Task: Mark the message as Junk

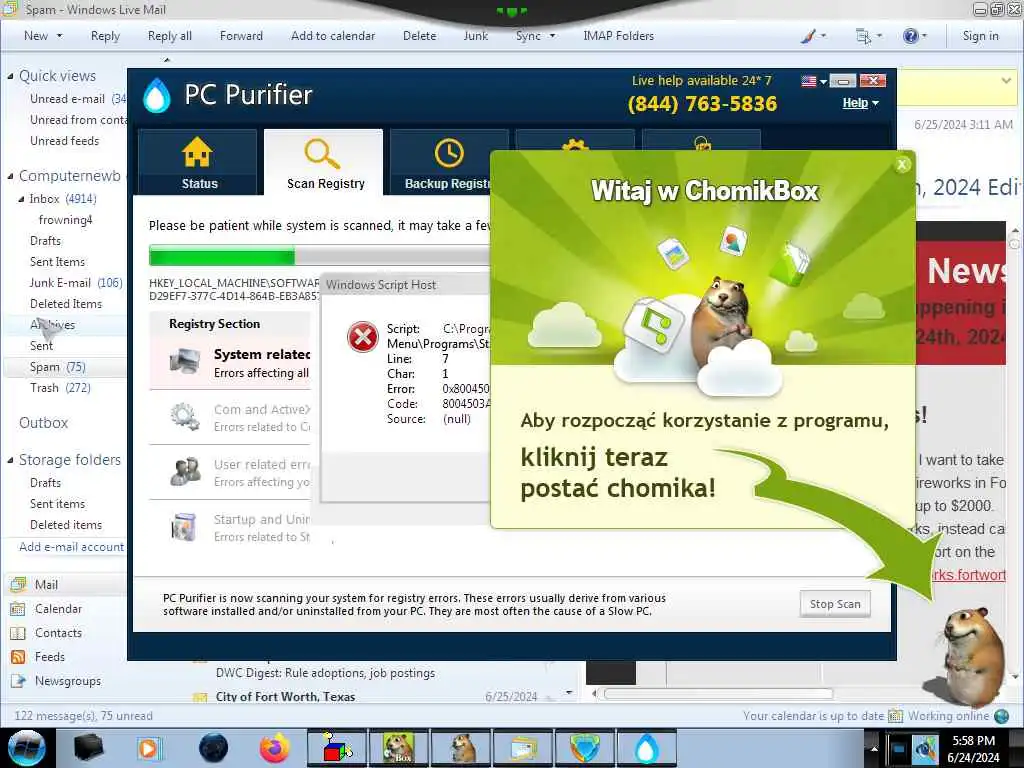Action: point(475,36)
